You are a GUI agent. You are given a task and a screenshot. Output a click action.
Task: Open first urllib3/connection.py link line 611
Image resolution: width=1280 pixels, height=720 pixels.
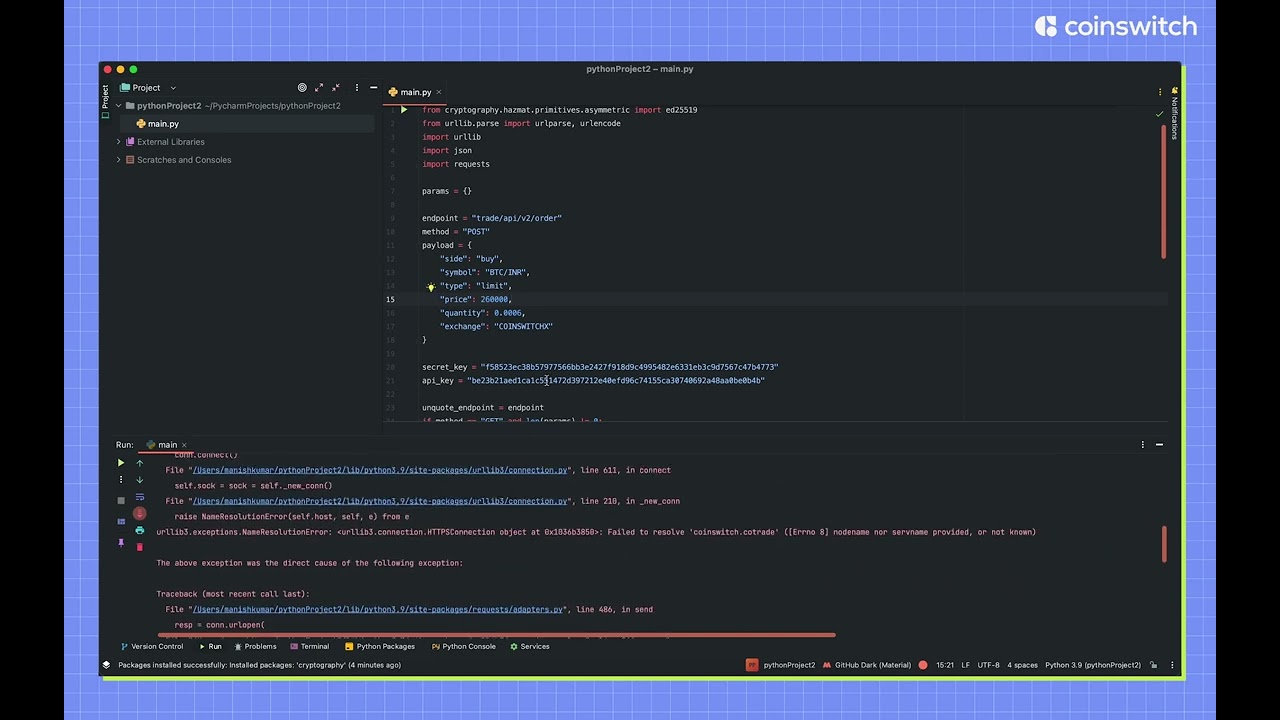380,470
